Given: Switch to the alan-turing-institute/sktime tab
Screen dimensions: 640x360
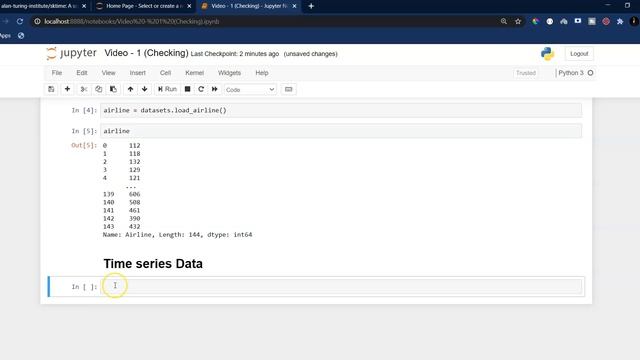Looking at the screenshot, I should click(39, 6).
